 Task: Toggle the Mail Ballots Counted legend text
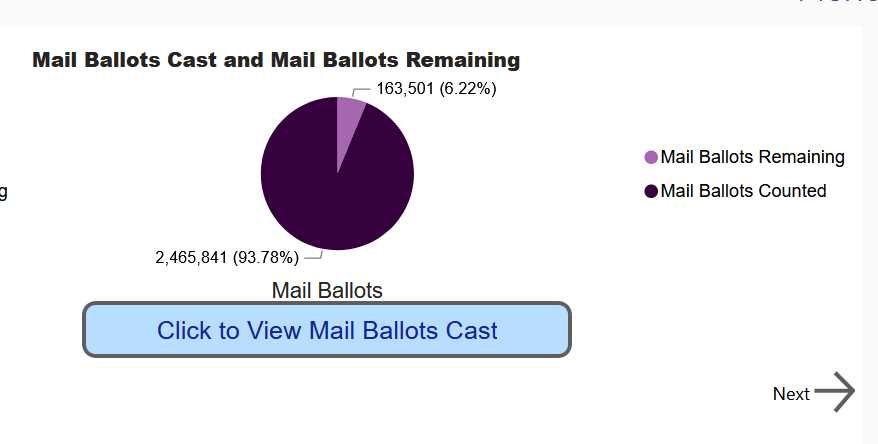744,191
